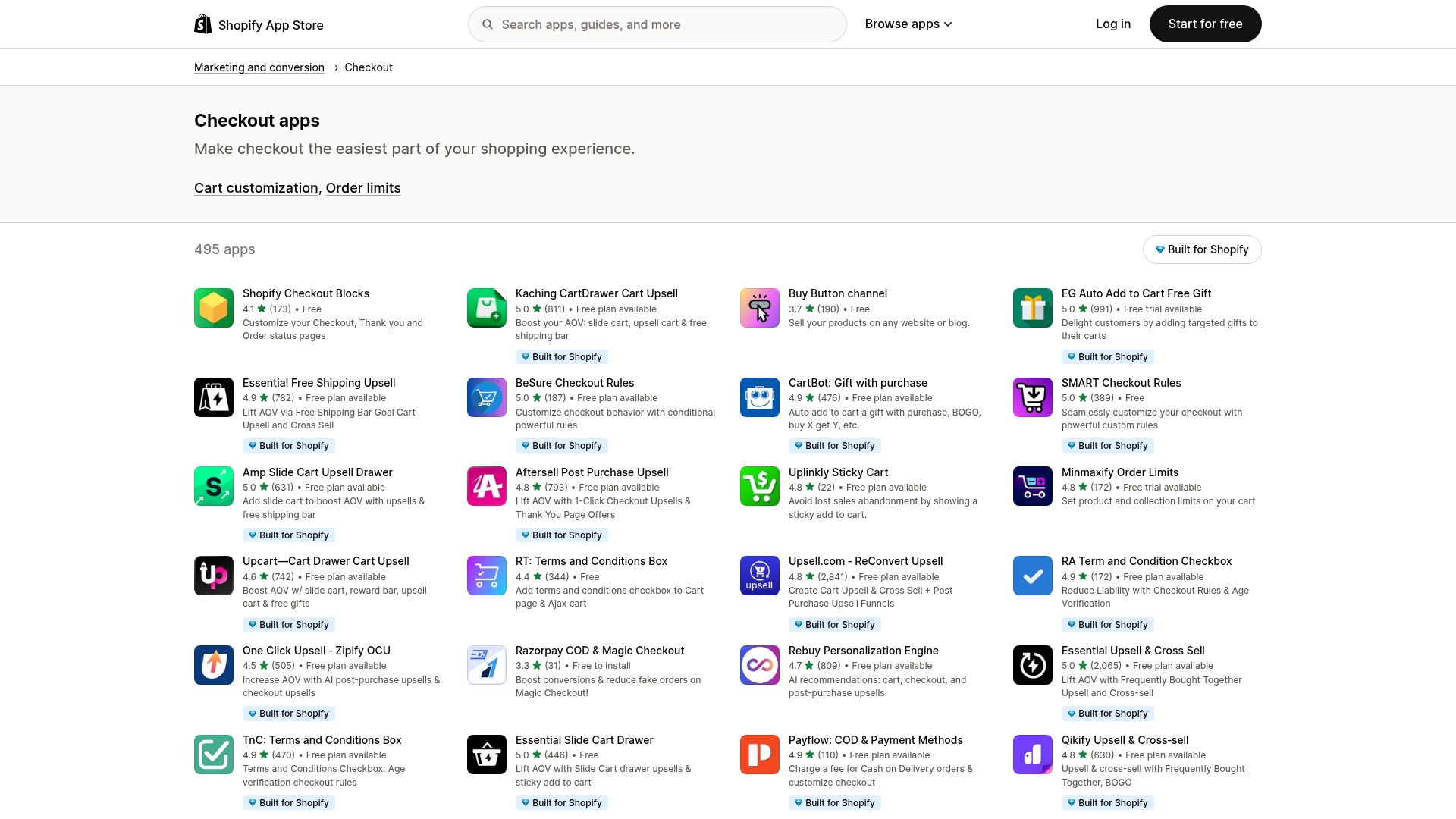
Task: Open RA Term and Condition Checkbox title
Action: coord(1147,561)
